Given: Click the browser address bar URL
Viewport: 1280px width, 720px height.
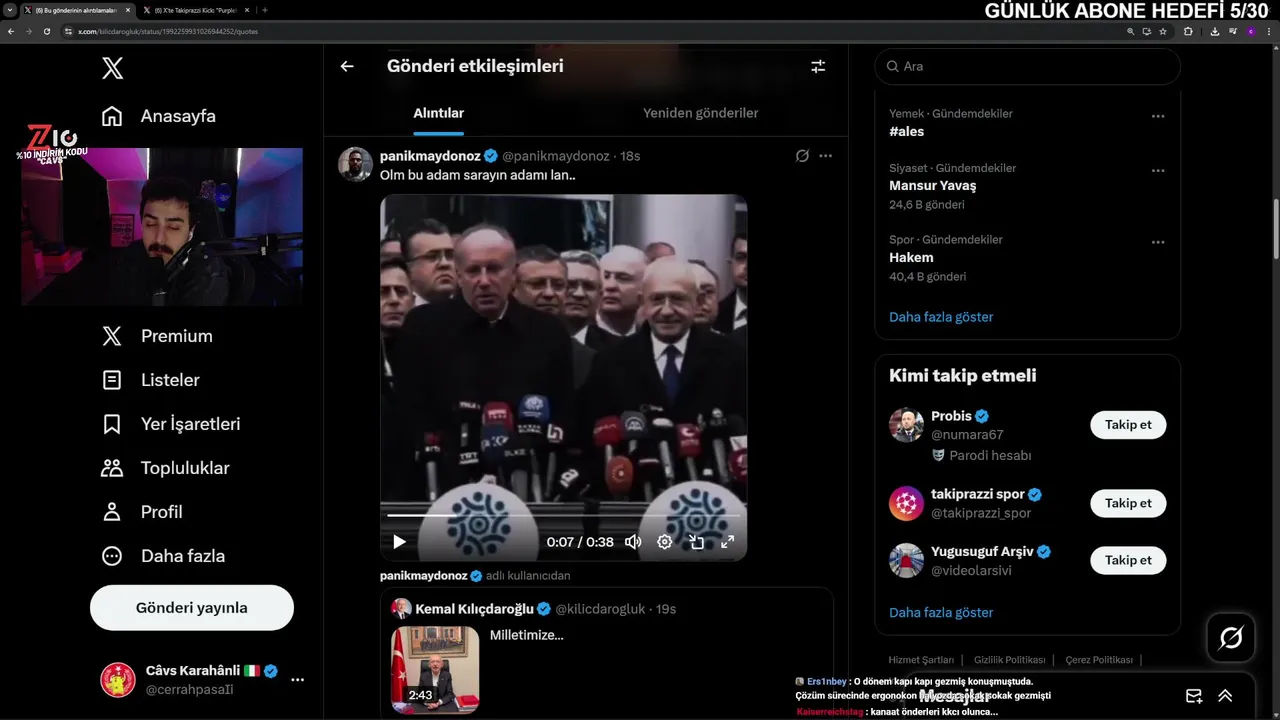Looking at the screenshot, I should [x=168, y=31].
